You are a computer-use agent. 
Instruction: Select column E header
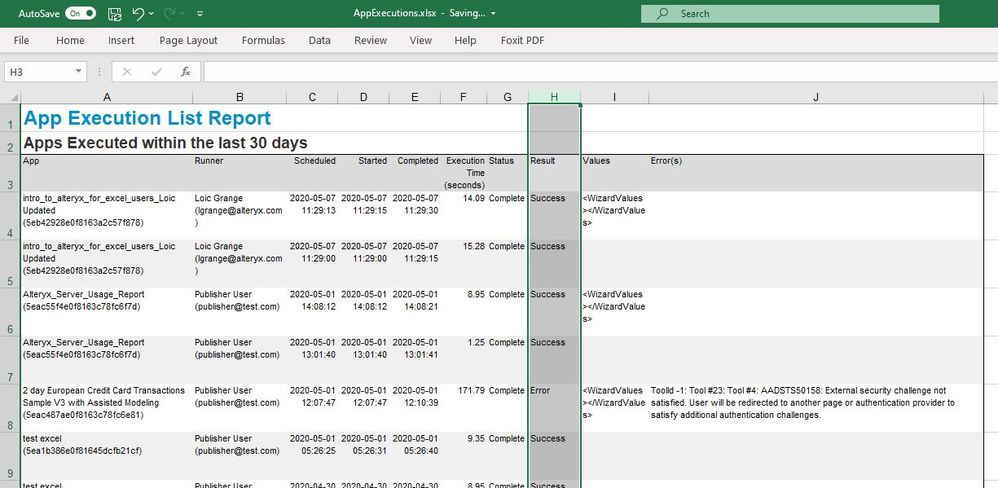coord(414,97)
